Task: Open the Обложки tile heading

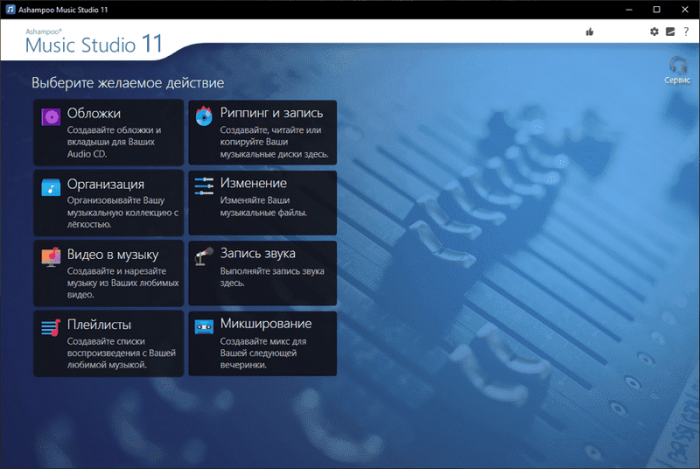Action: [94, 113]
